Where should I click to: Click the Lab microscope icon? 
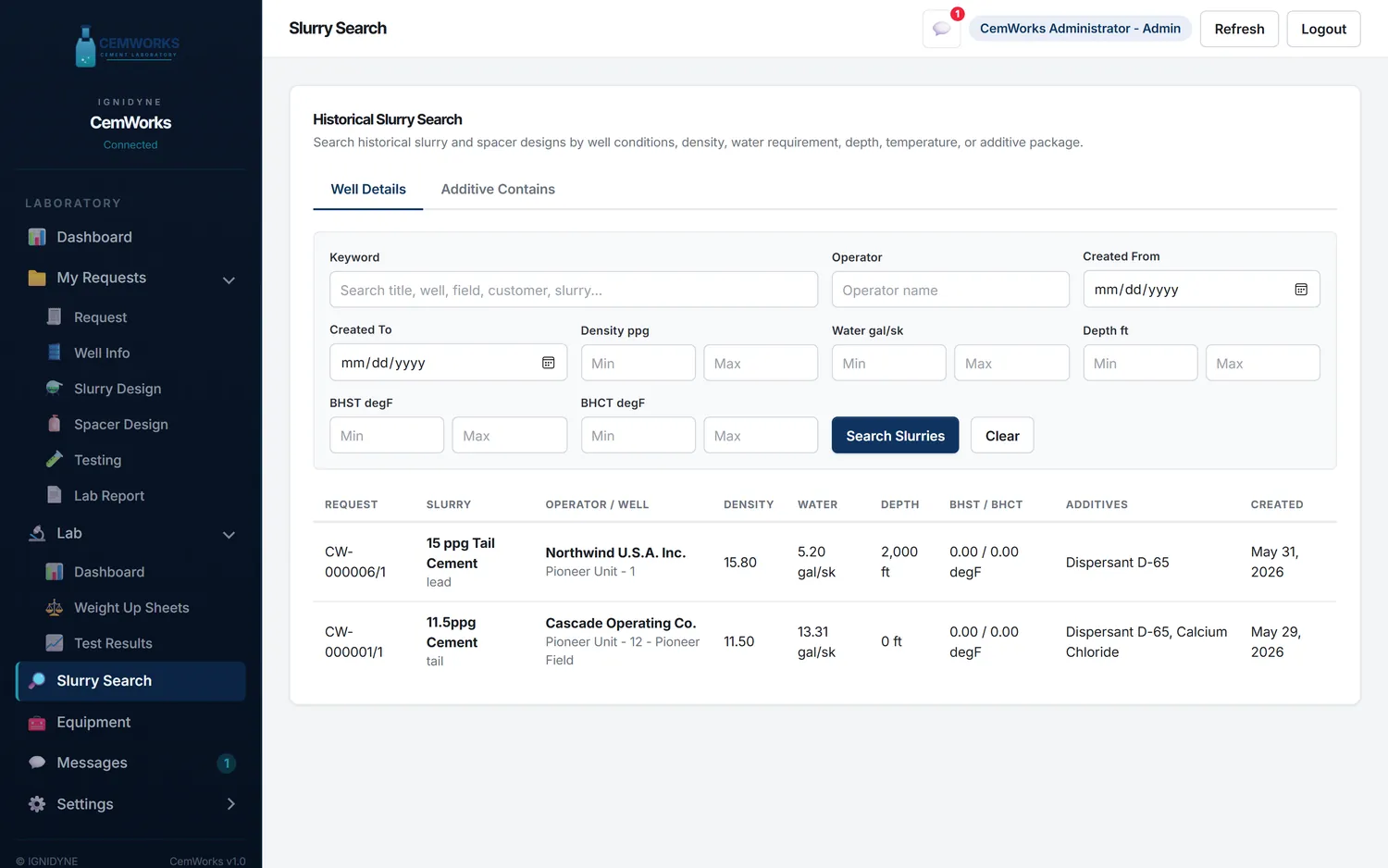click(37, 533)
